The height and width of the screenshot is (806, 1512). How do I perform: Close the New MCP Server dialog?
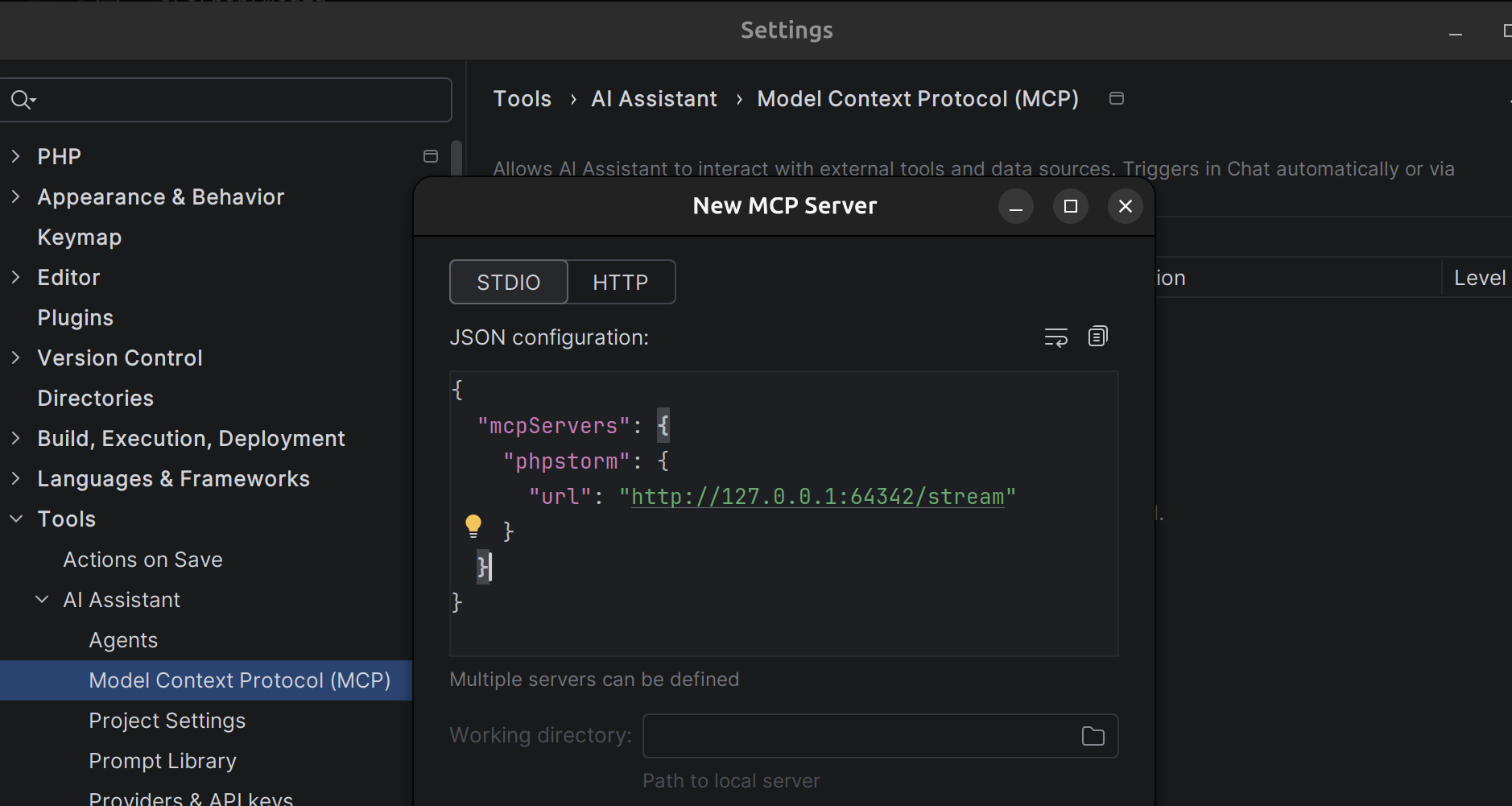click(1125, 206)
